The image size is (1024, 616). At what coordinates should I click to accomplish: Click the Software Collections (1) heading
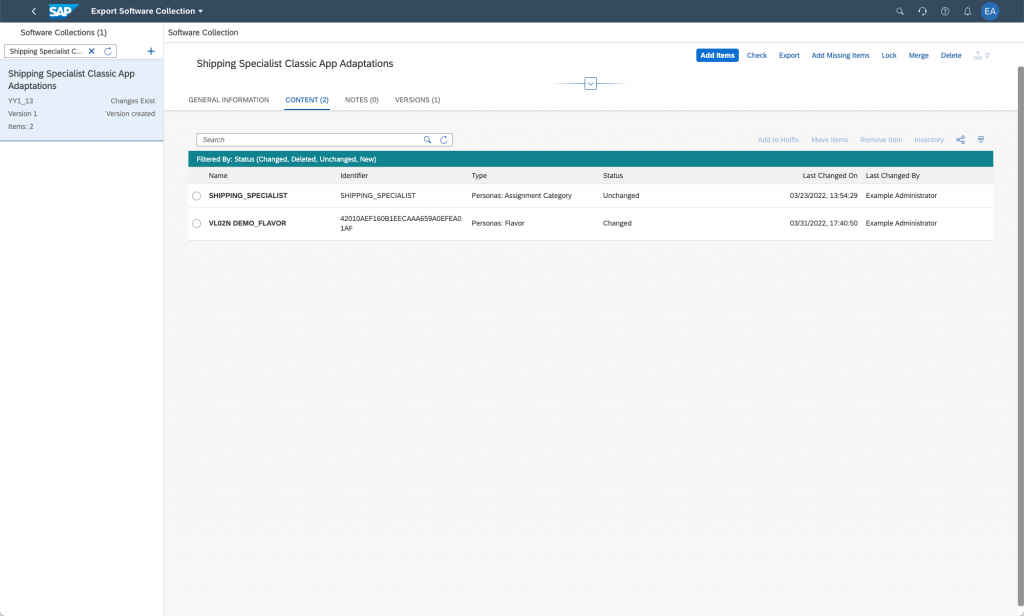pos(63,33)
